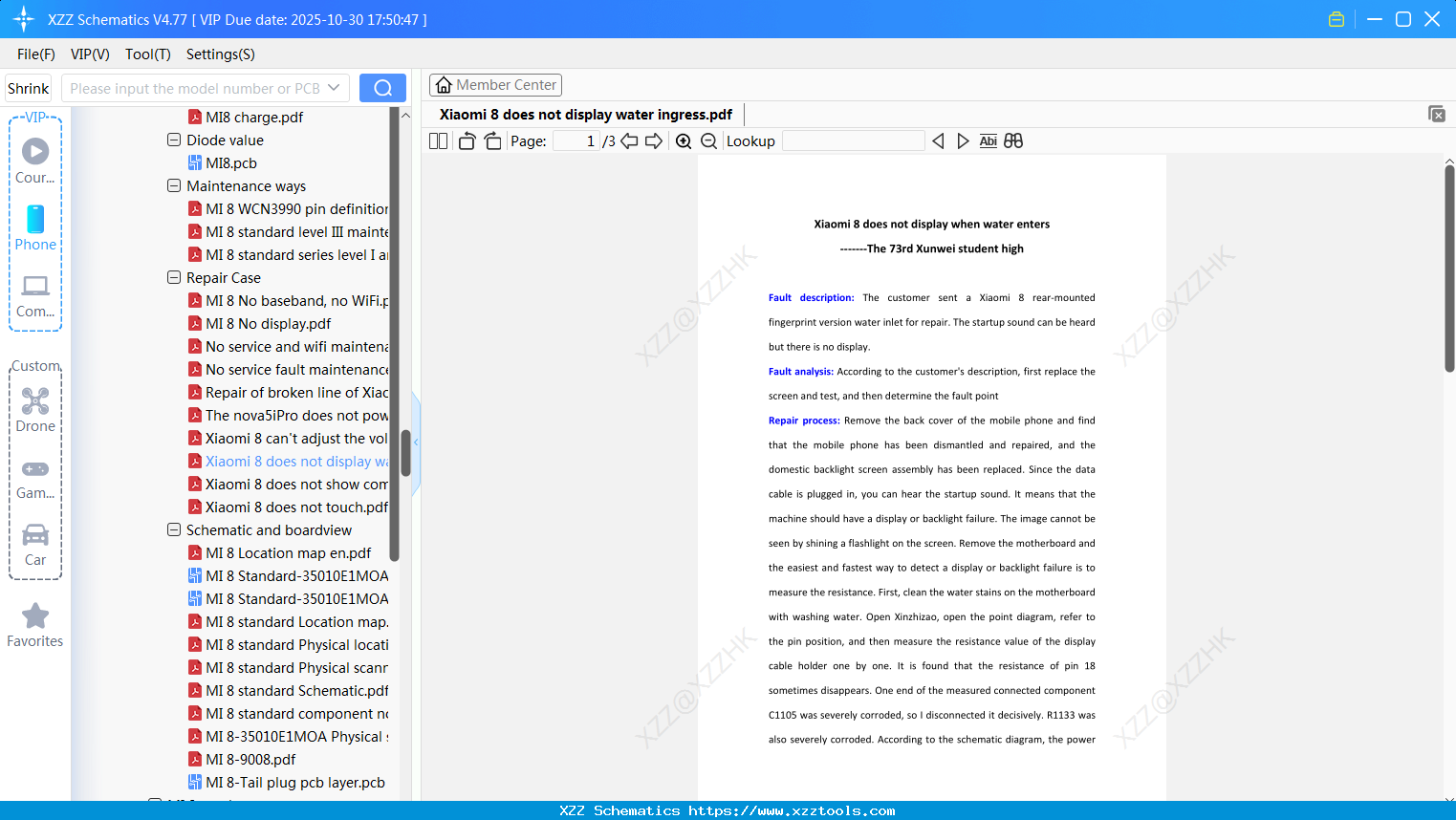This screenshot has height=820, width=1456.
Task: Toggle the two-page split view icon
Action: 439,141
